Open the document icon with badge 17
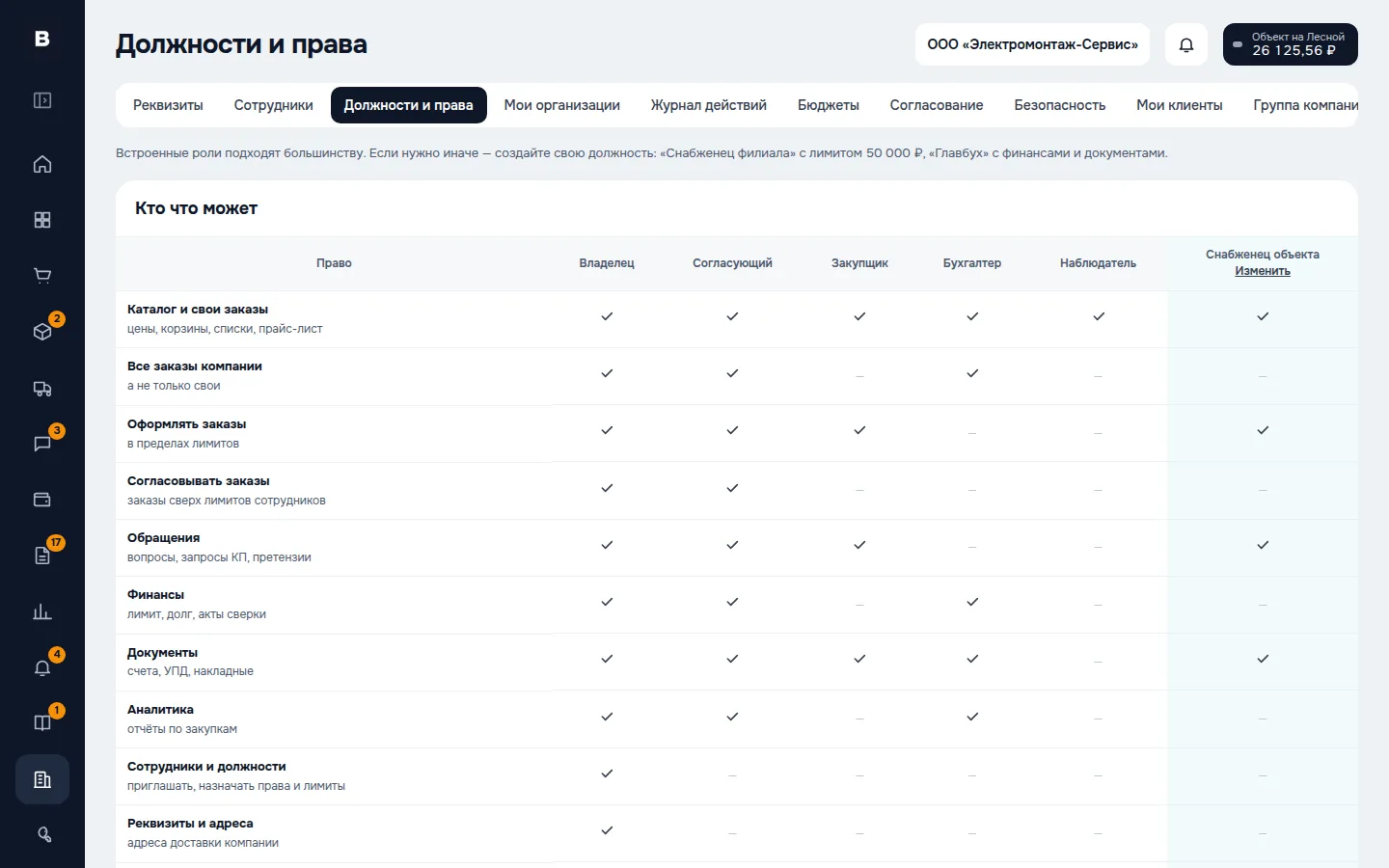Screen dimensions: 1389x868 click(42, 556)
